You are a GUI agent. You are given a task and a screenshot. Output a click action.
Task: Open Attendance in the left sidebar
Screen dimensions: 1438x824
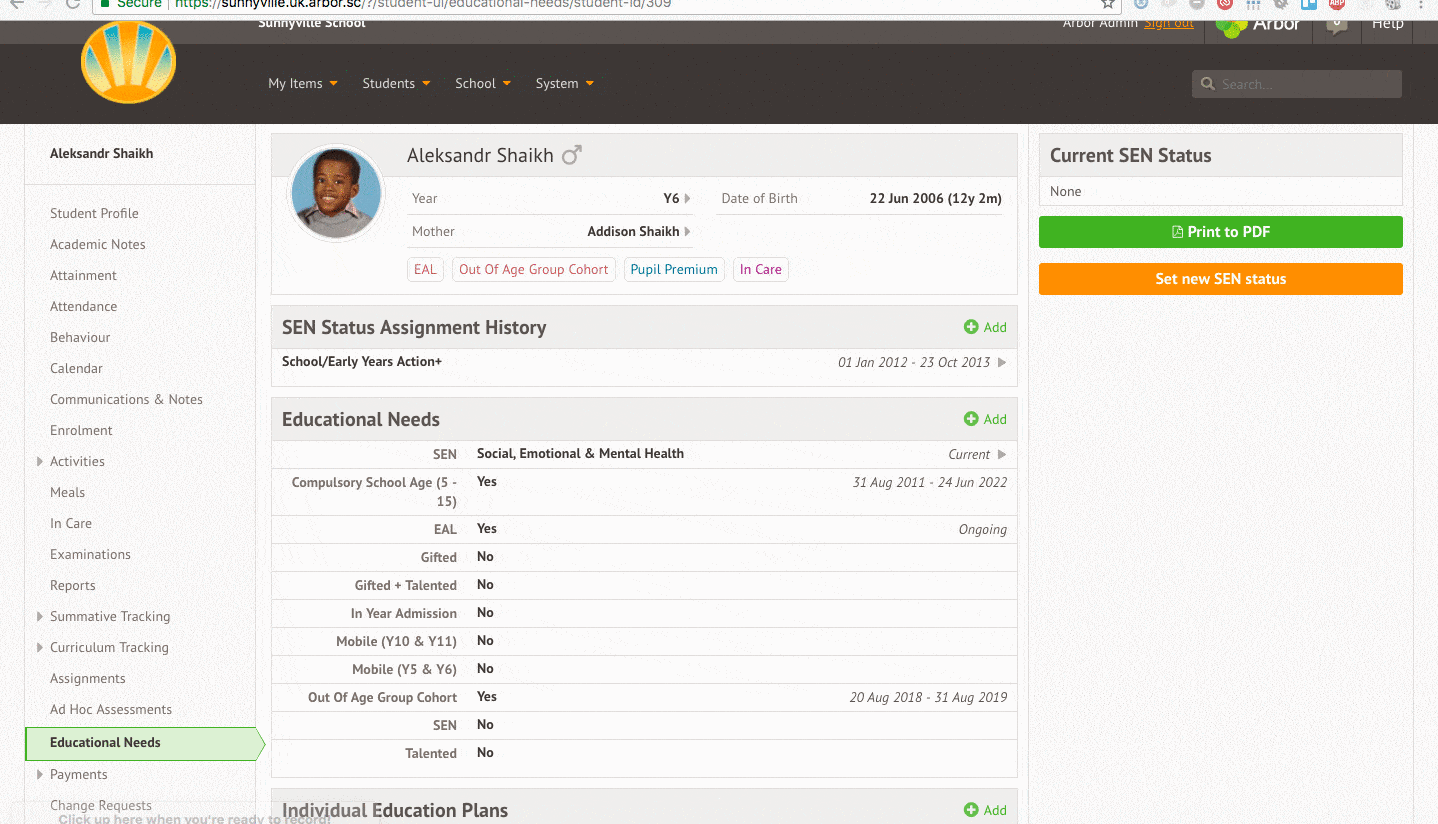click(83, 306)
